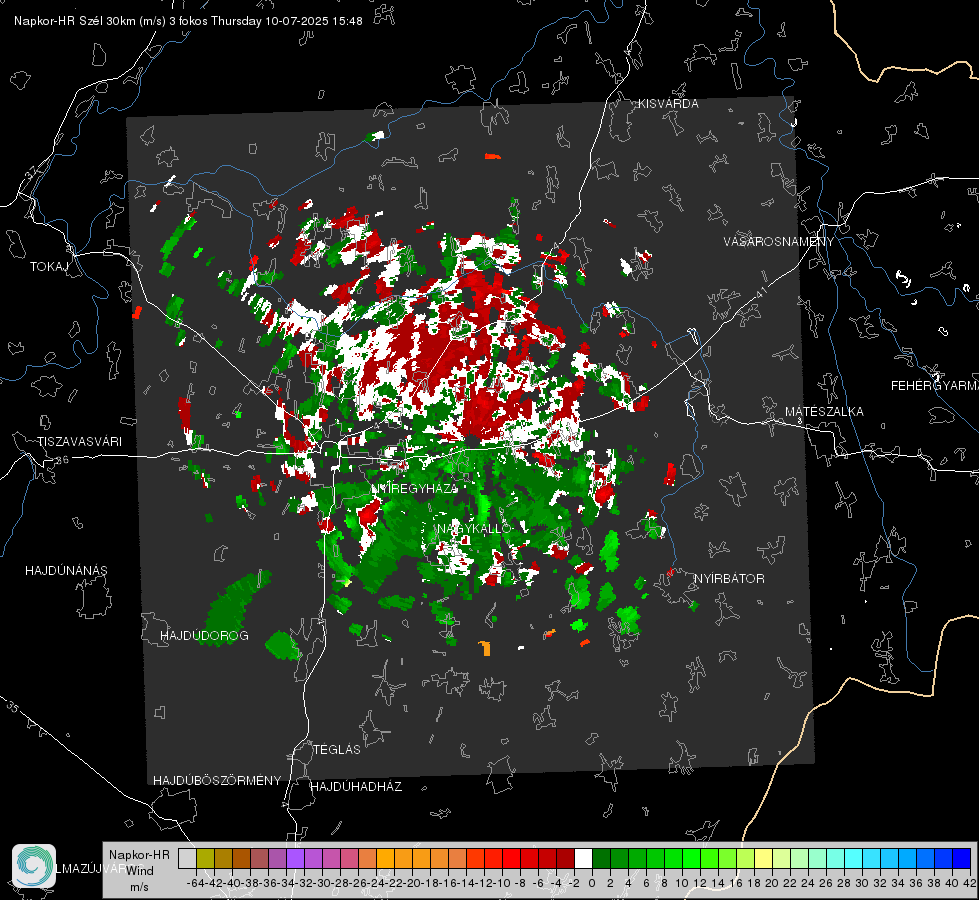Pick the white swatch in the legend

click(583, 858)
